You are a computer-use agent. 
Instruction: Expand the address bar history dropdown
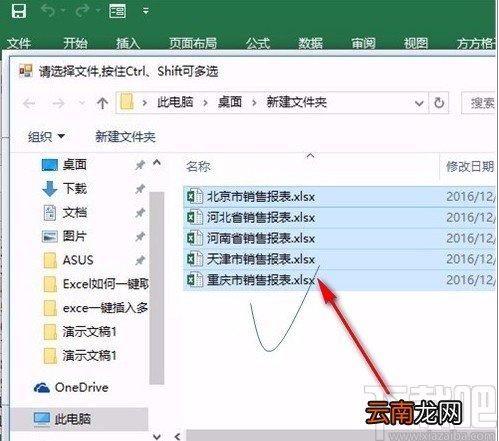419,103
